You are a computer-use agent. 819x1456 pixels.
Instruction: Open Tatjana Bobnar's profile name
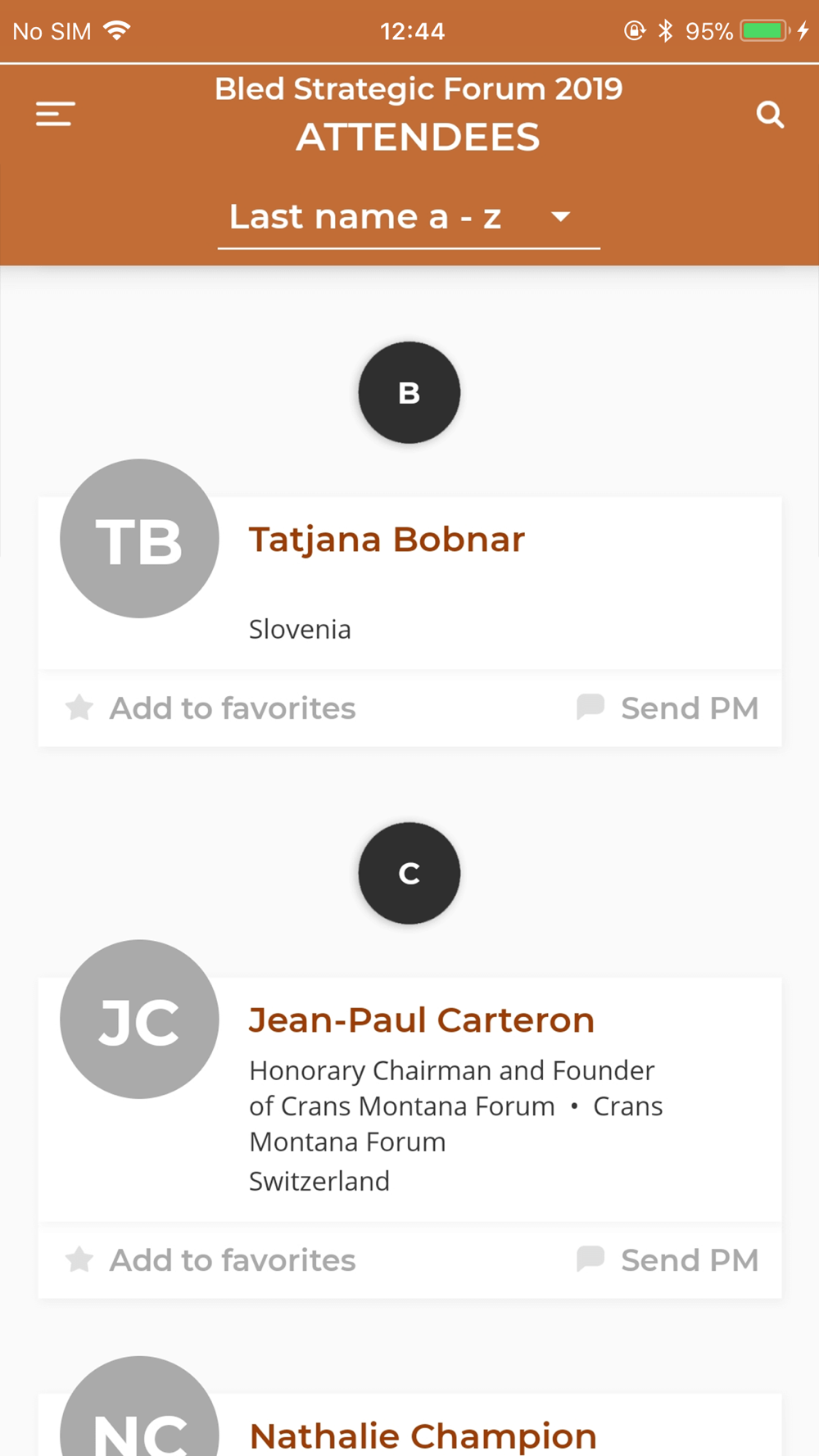tap(387, 540)
